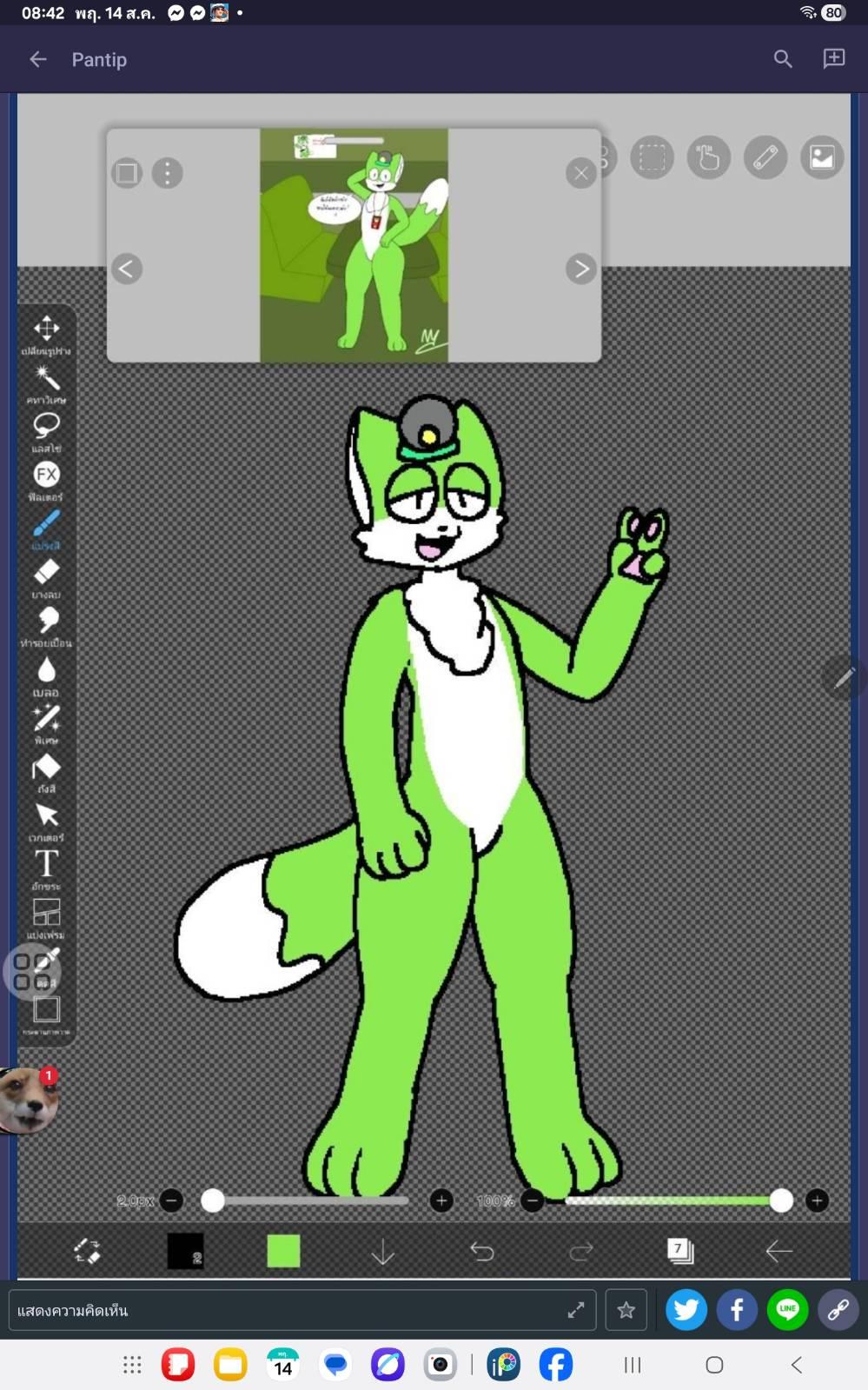Open the layers panel showing 7
This screenshot has width=868, height=1390.
point(680,1251)
